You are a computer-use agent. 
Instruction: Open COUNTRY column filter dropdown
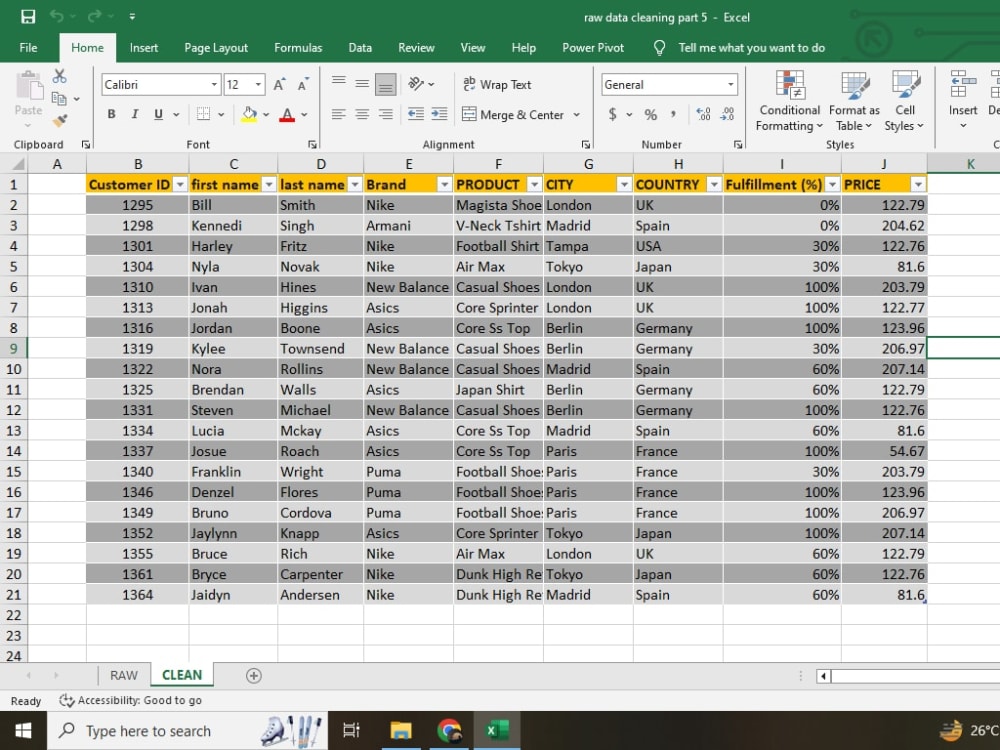pos(714,184)
